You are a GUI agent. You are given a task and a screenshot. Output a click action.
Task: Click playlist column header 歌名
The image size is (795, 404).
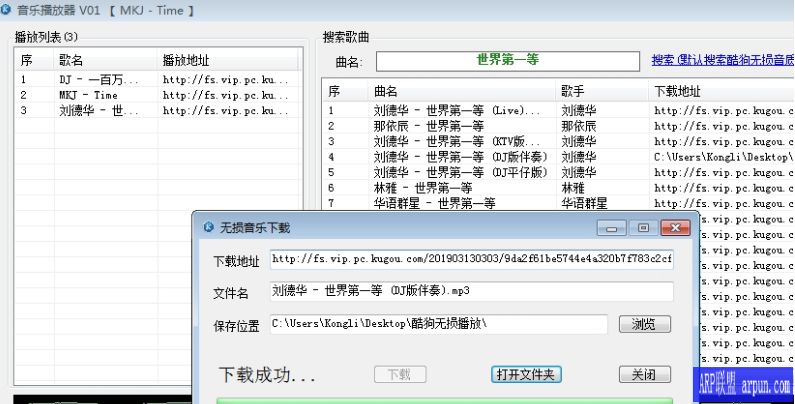point(105,61)
